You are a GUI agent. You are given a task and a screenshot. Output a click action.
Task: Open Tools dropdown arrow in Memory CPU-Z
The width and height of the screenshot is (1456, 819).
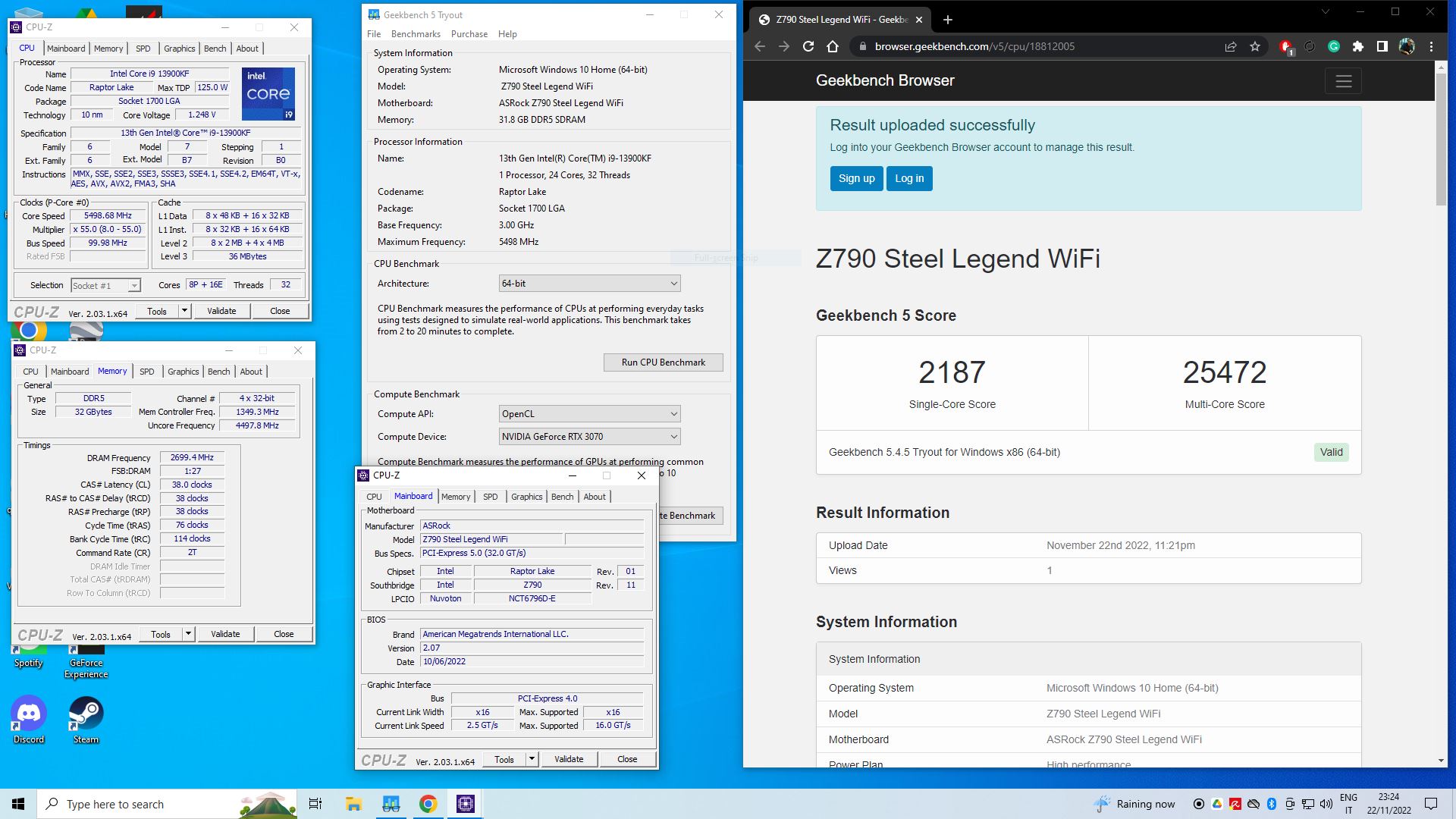tap(188, 634)
